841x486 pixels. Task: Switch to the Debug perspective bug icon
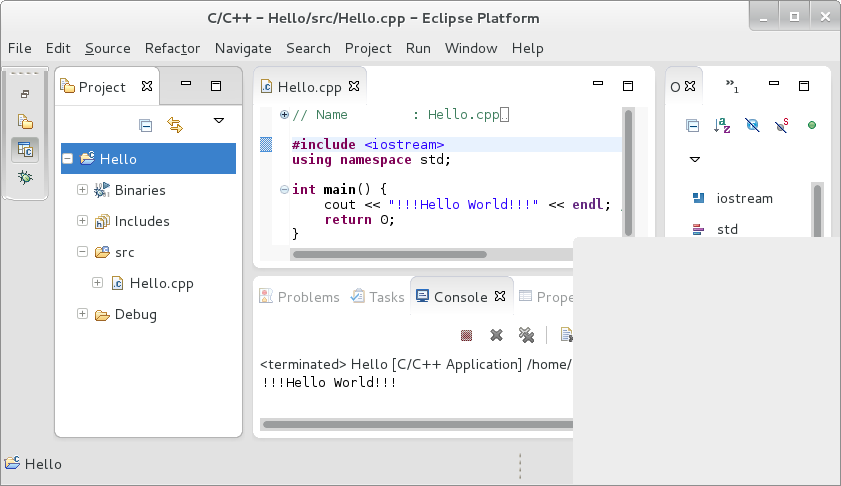coord(25,177)
